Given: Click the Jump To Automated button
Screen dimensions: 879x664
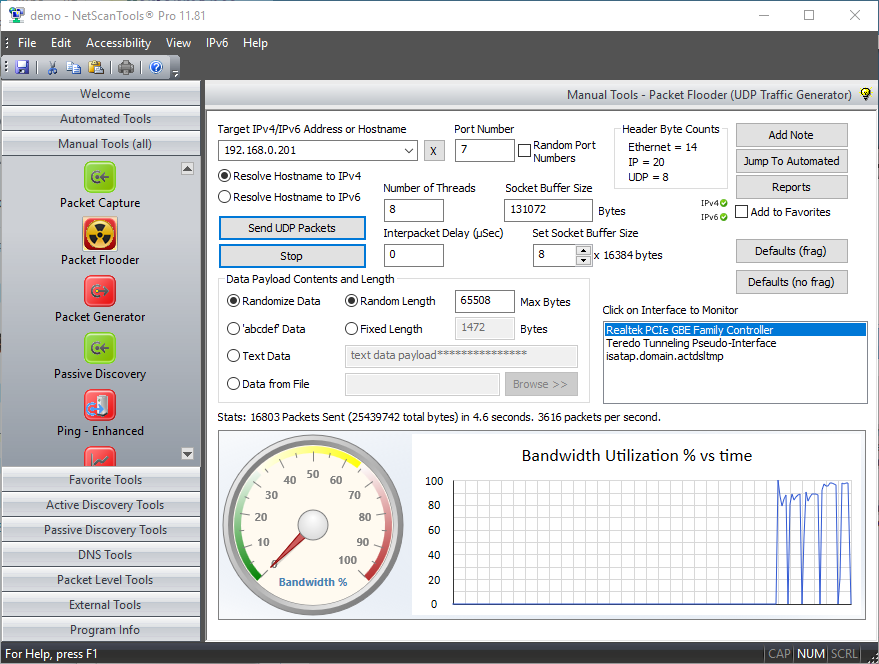Looking at the screenshot, I should click(x=791, y=161).
